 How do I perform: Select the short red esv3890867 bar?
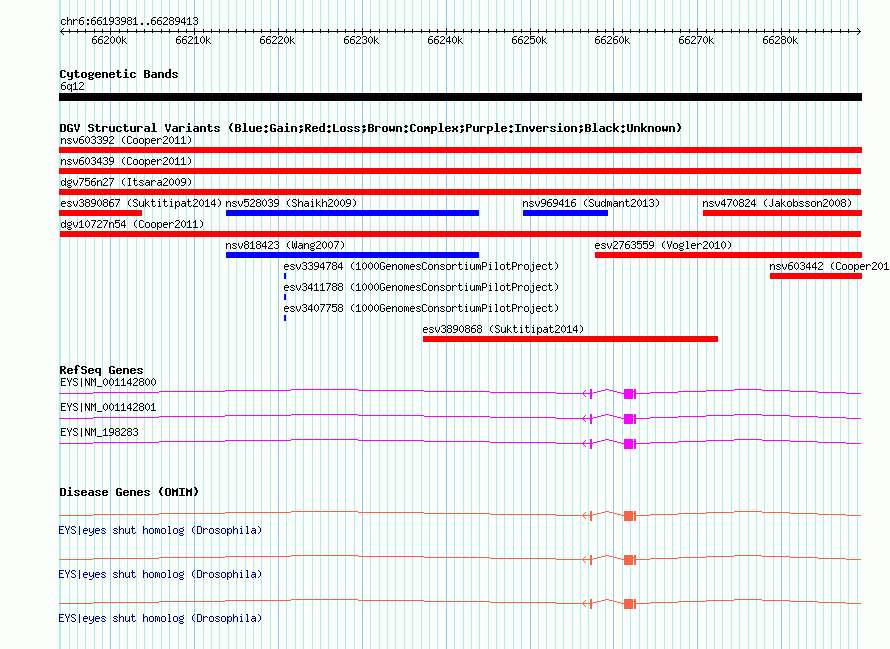pos(100,213)
